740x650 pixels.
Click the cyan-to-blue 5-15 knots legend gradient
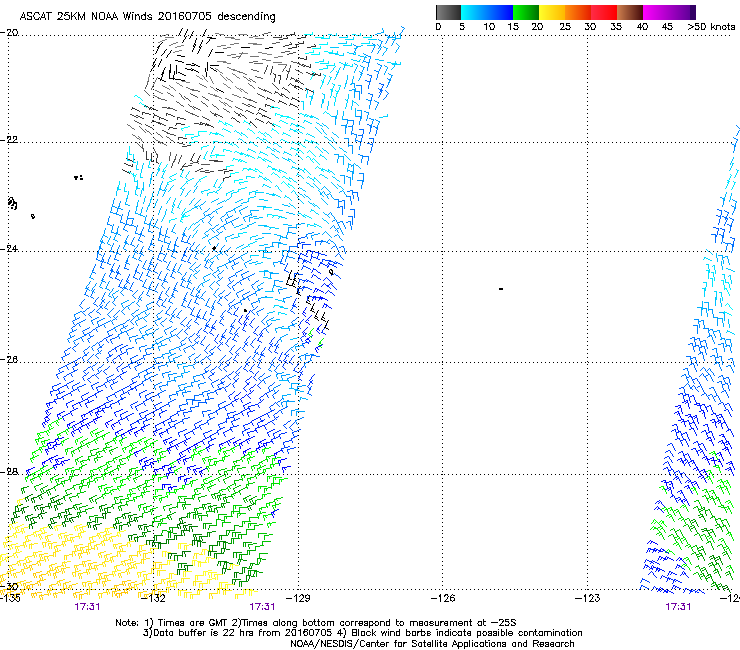coord(487,12)
